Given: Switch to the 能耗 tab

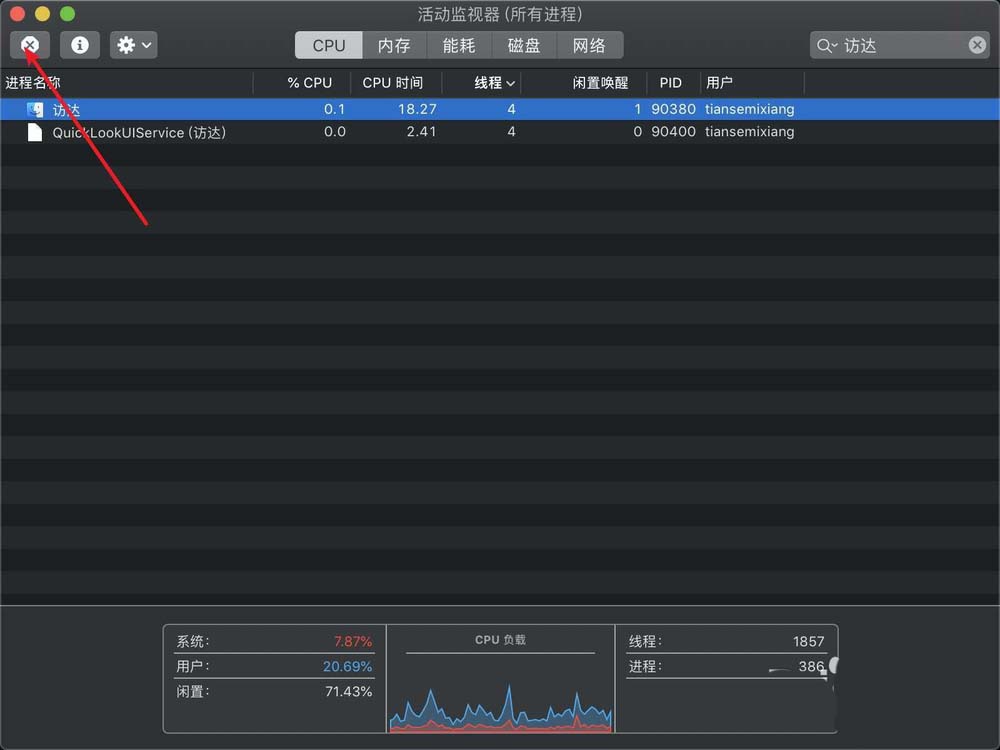Looking at the screenshot, I should (458, 44).
